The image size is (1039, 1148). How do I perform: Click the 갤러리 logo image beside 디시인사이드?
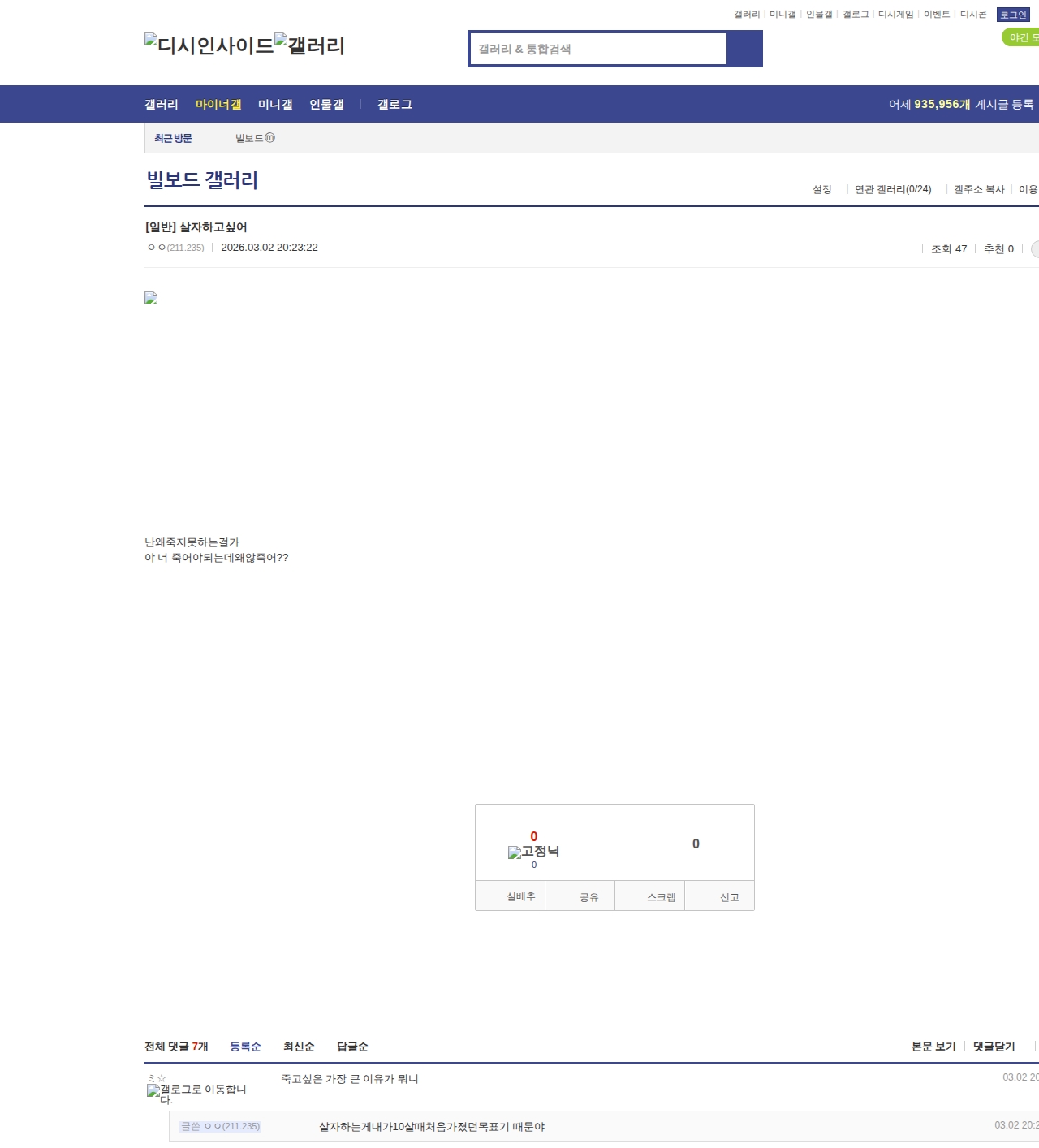click(309, 45)
